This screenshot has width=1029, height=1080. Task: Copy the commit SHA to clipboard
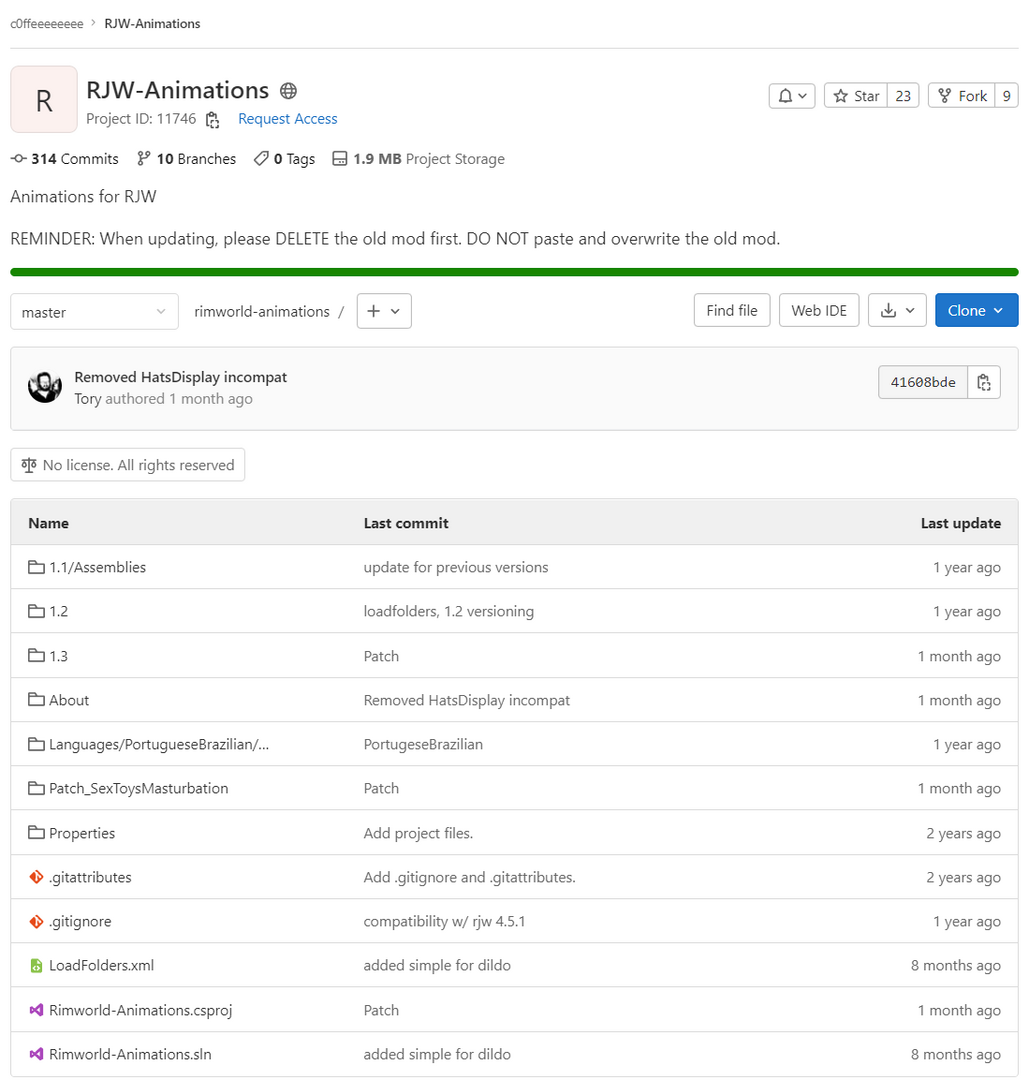984,382
